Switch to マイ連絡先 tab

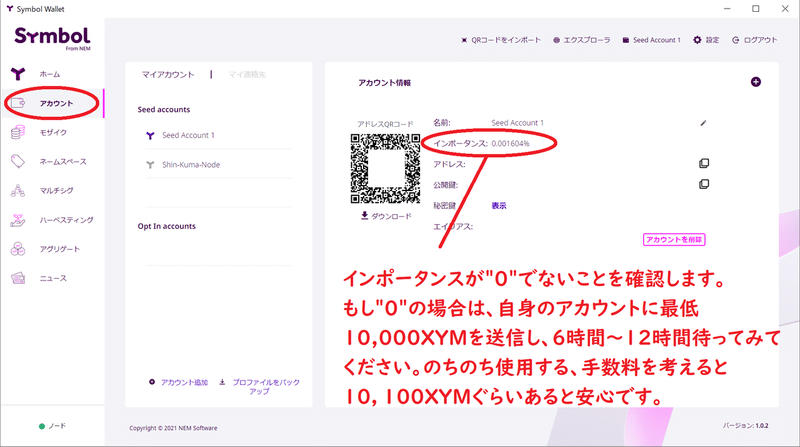pyautogui.click(x=247, y=74)
